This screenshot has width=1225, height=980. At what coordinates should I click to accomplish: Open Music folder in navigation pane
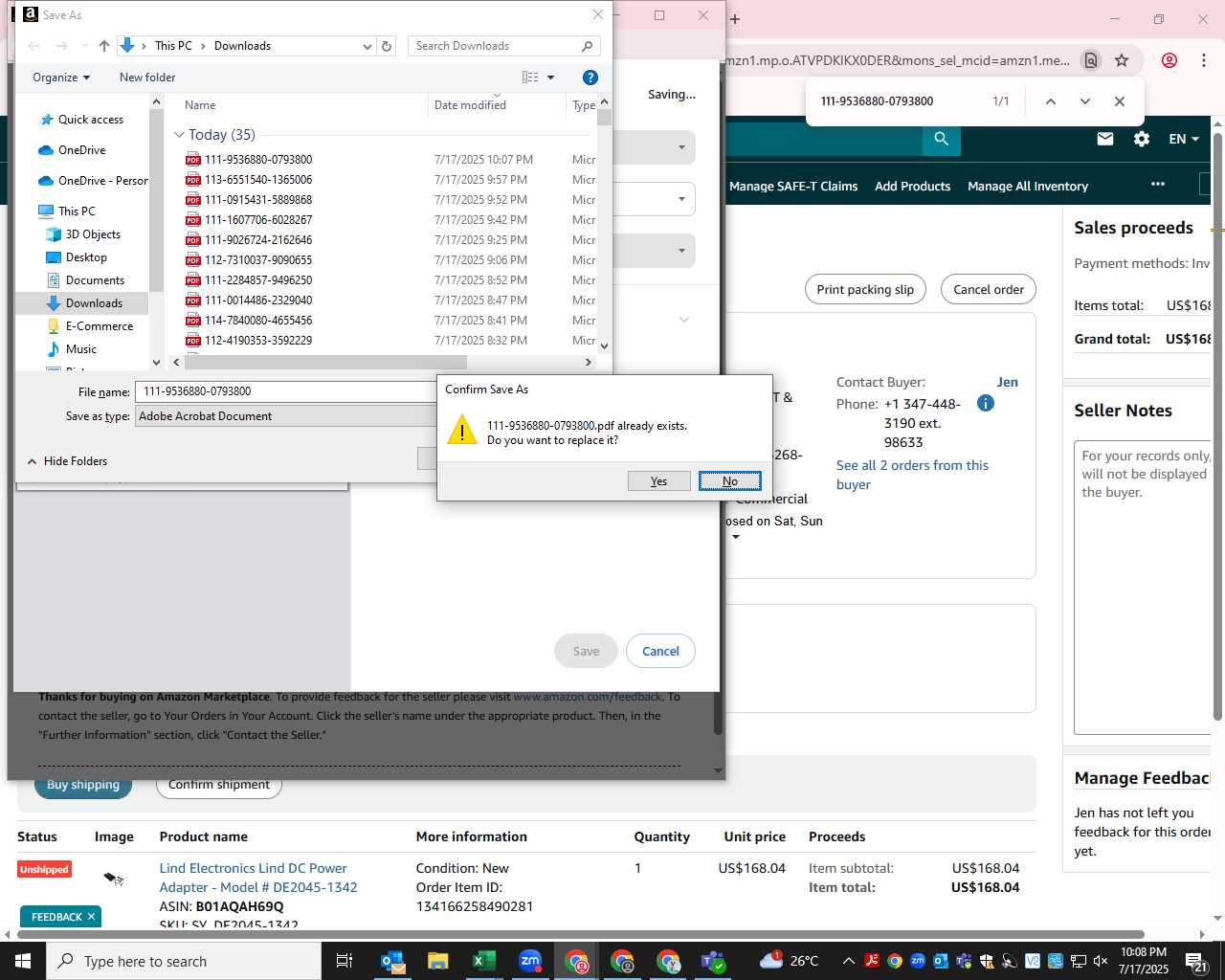[80, 349]
